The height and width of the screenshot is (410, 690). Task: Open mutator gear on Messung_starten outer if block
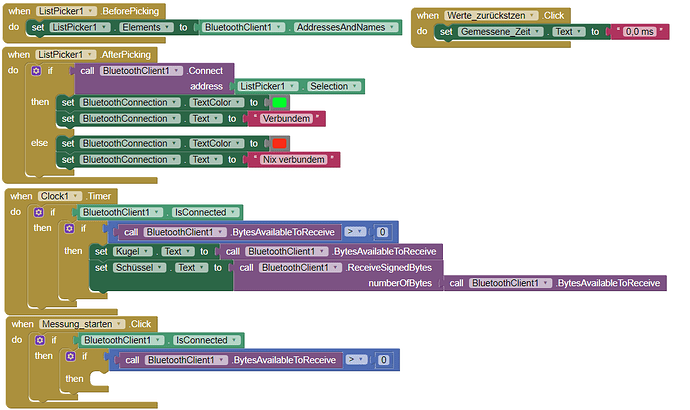pyautogui.click(x=40, y=340)
